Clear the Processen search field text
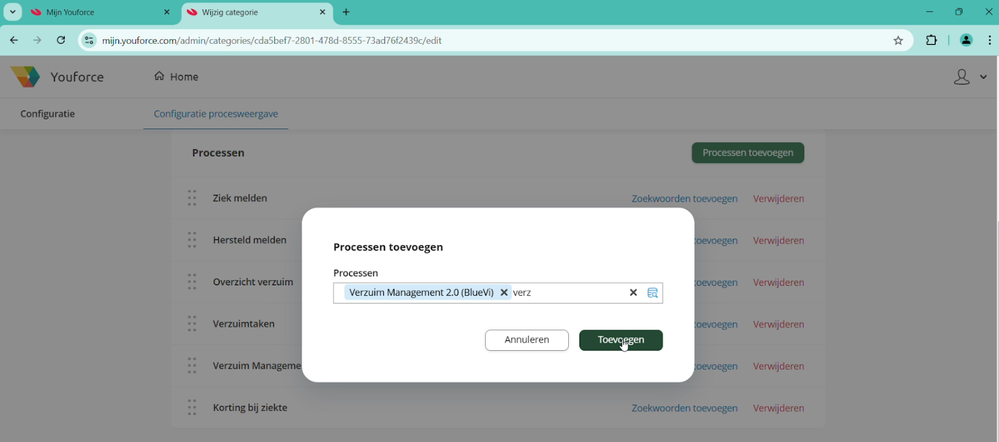999x442 pixels. (633, 292)
